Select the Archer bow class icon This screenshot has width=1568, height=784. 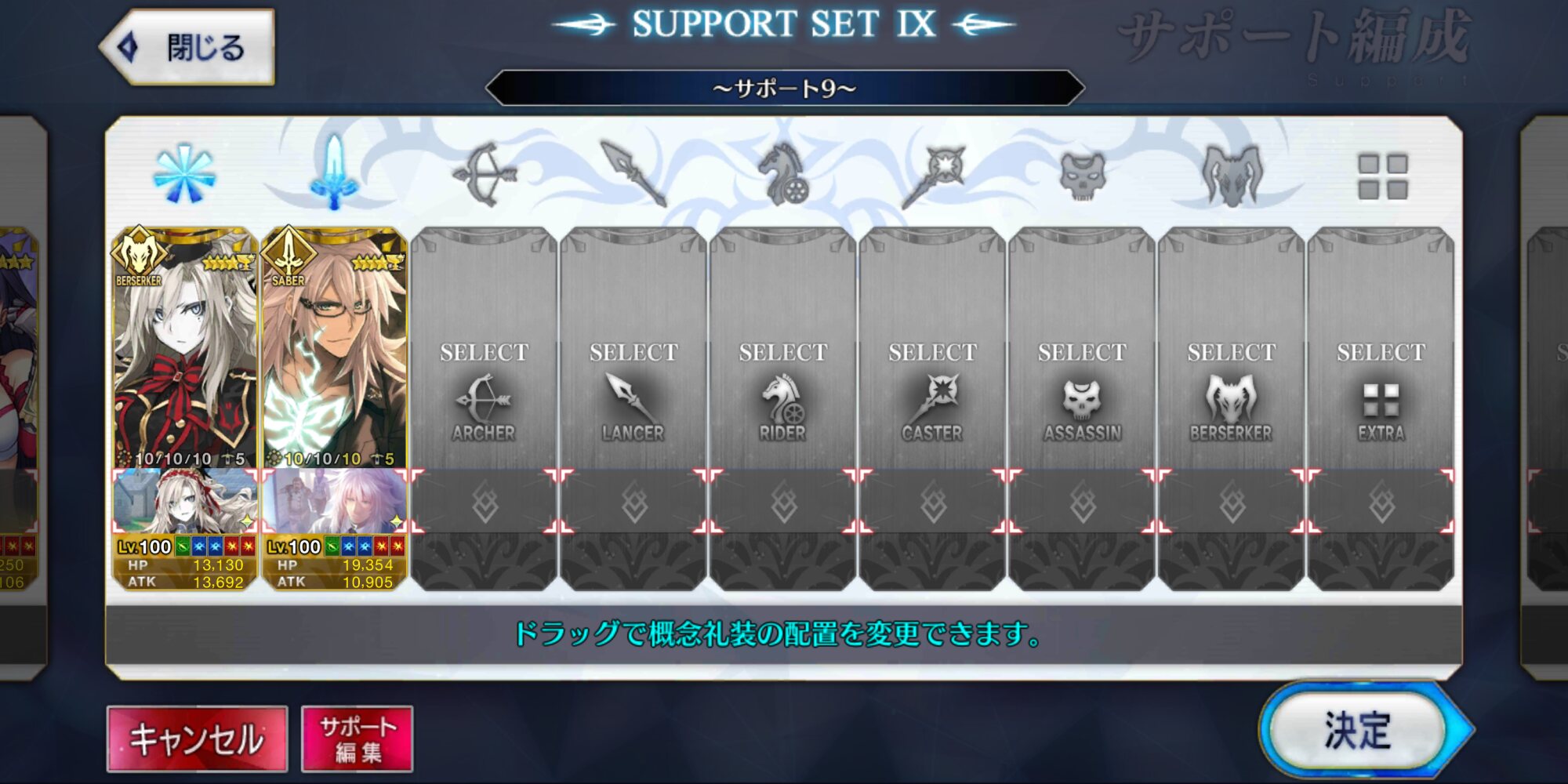click(x=484, y=174)
